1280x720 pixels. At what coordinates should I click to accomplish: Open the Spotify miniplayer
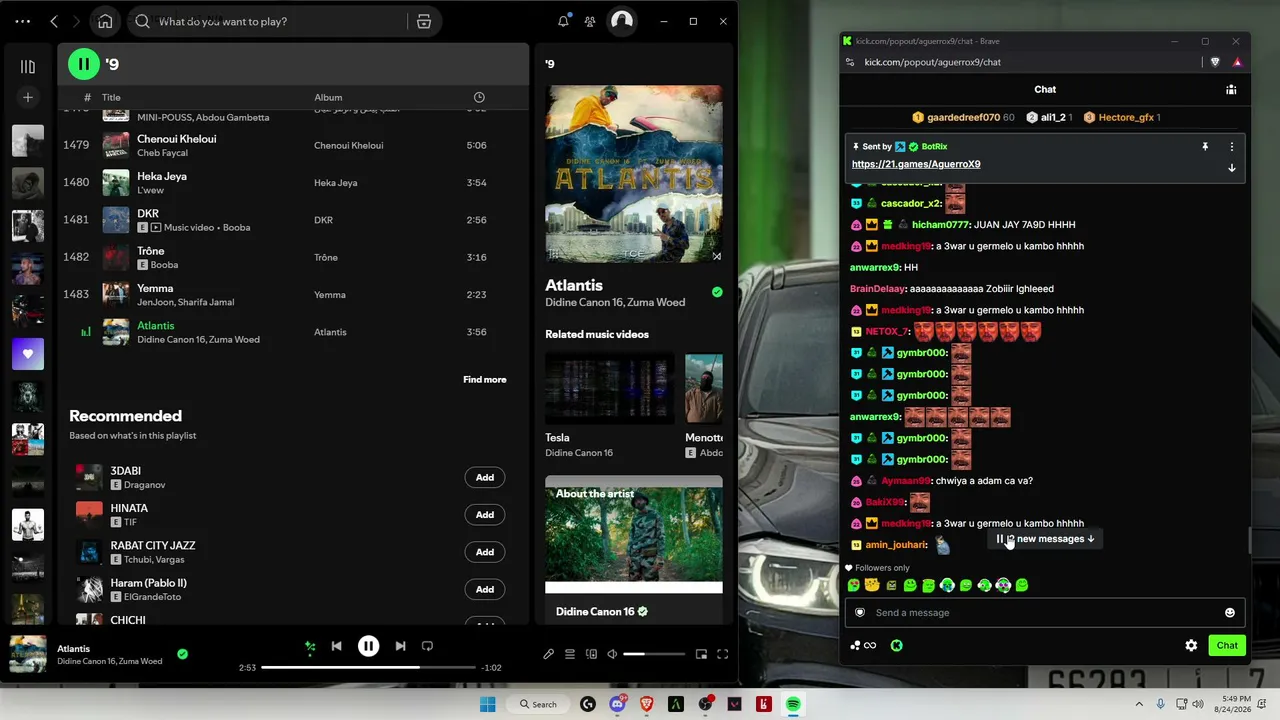701,654
